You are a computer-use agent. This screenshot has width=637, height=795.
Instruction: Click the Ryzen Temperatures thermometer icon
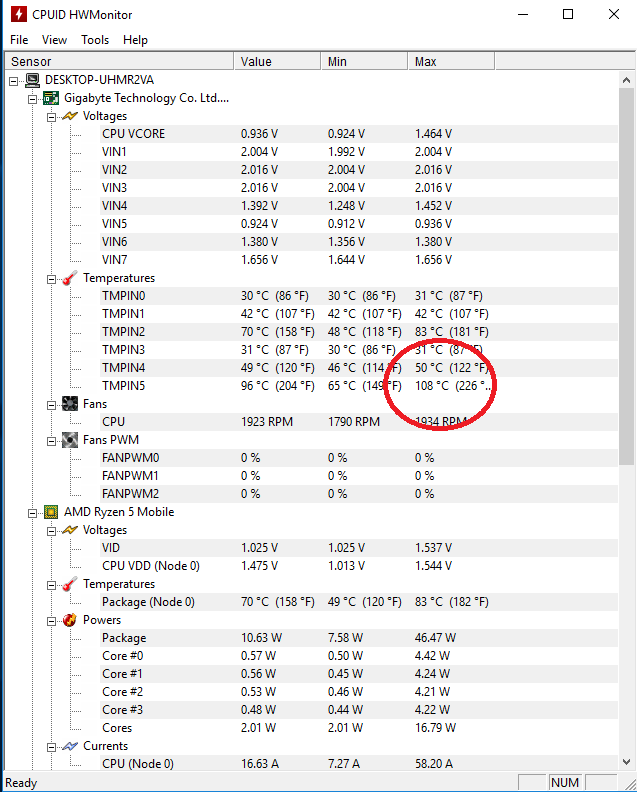tap(69, 584)
